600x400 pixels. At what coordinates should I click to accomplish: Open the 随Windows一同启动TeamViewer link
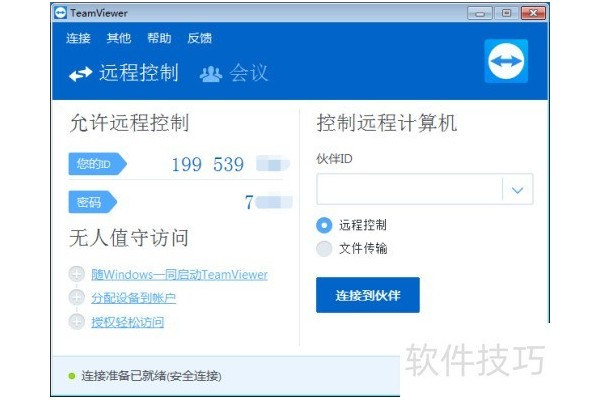click(x=179, y=274)
